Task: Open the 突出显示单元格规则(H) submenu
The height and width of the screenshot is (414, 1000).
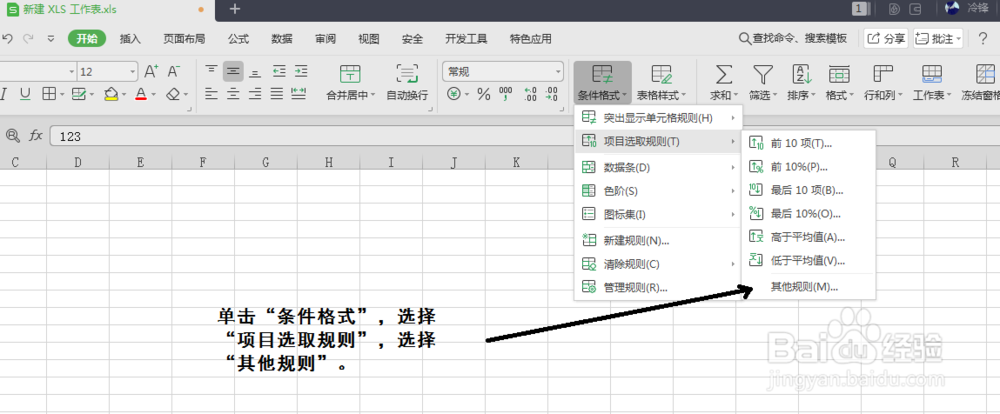Action: click(x=658, y=118)
